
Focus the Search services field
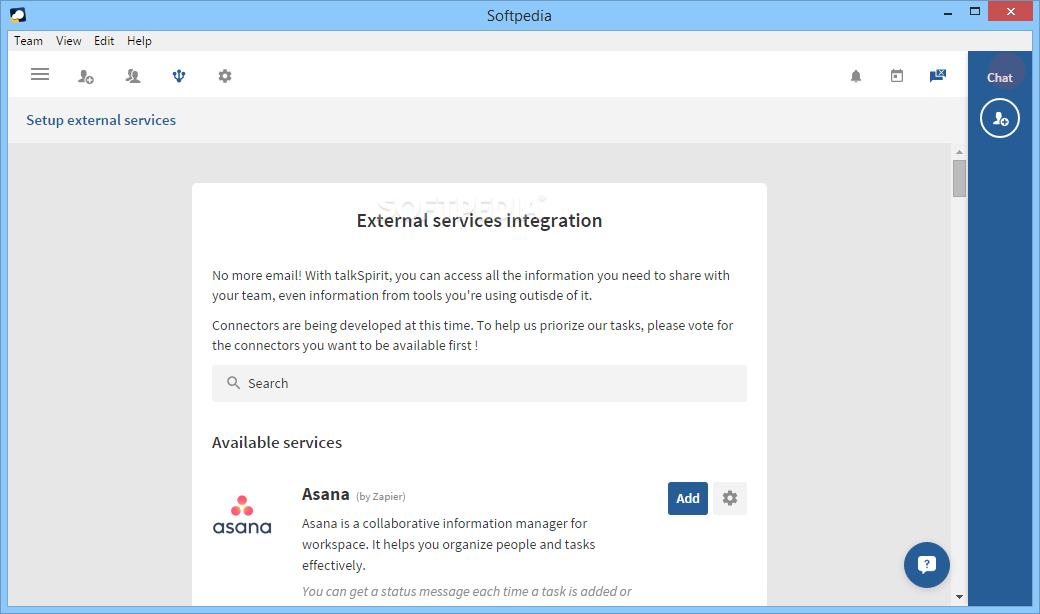[x=480, y=383]
